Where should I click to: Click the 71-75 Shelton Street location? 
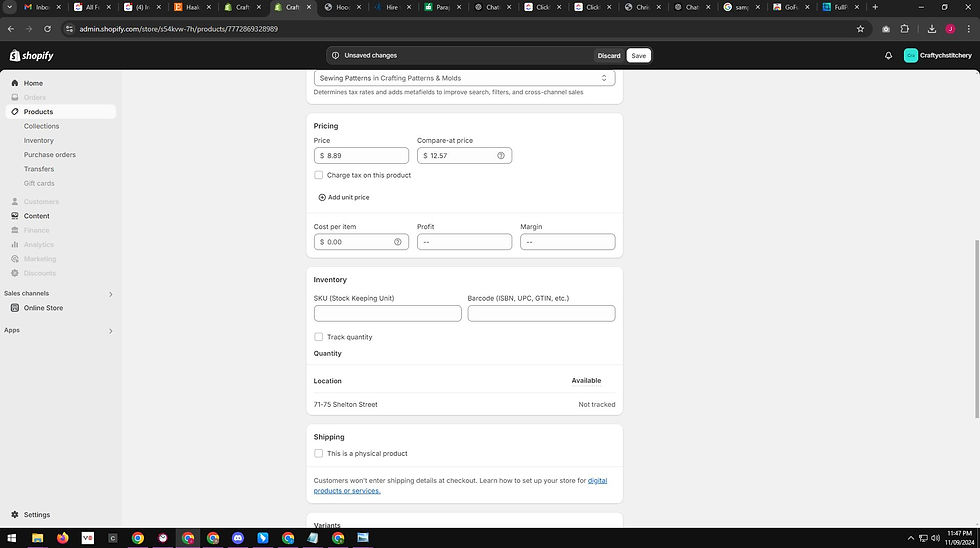[x=346, y=405]
